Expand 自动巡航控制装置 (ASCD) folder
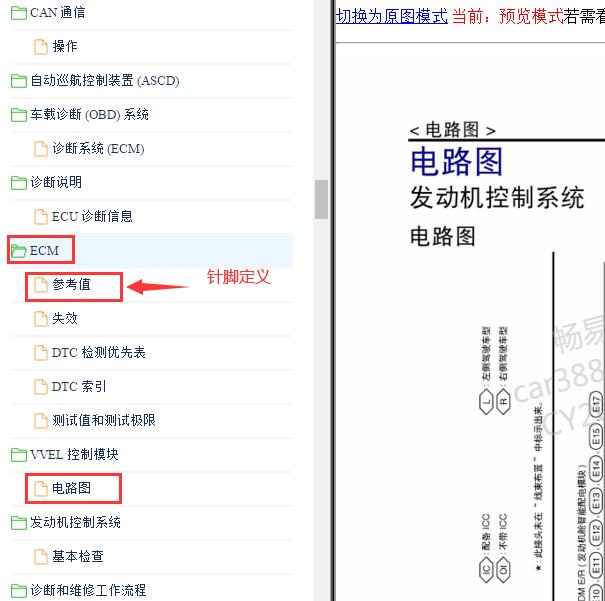Screen dimensions: 605x601 click(x=105, y=81)
